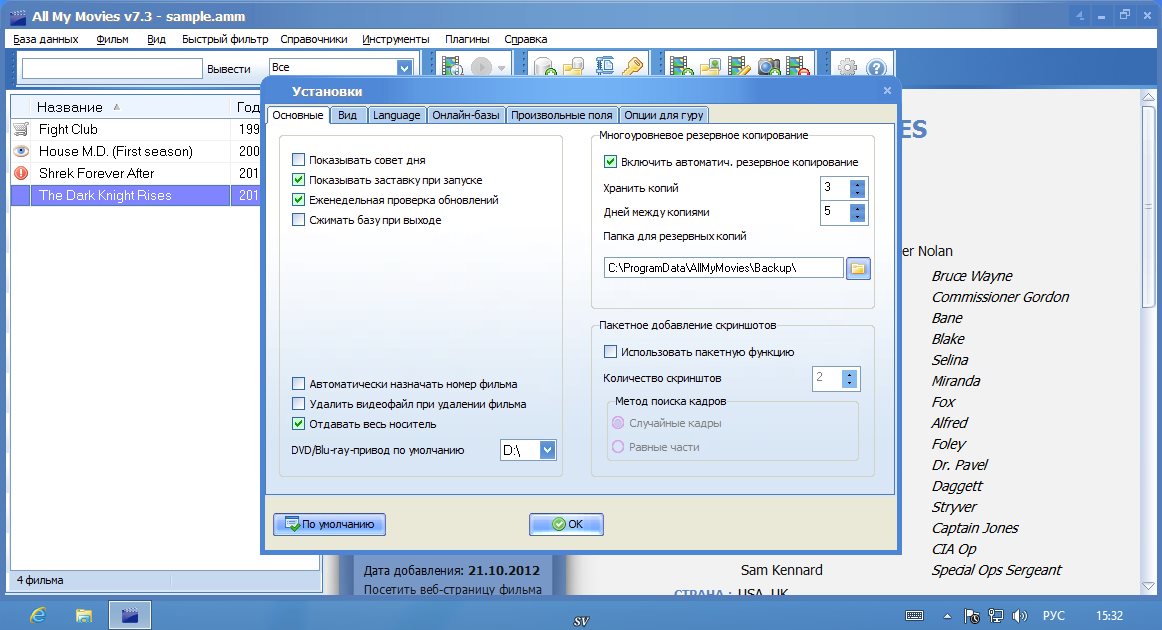This screenshot has width=1162, height=630.
Task: Check Сжимать базу при выходе
Action: coord(298,219)
